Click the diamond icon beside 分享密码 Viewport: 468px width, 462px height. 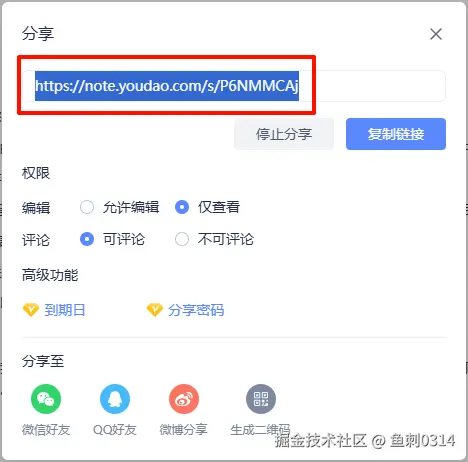(155, 310)
